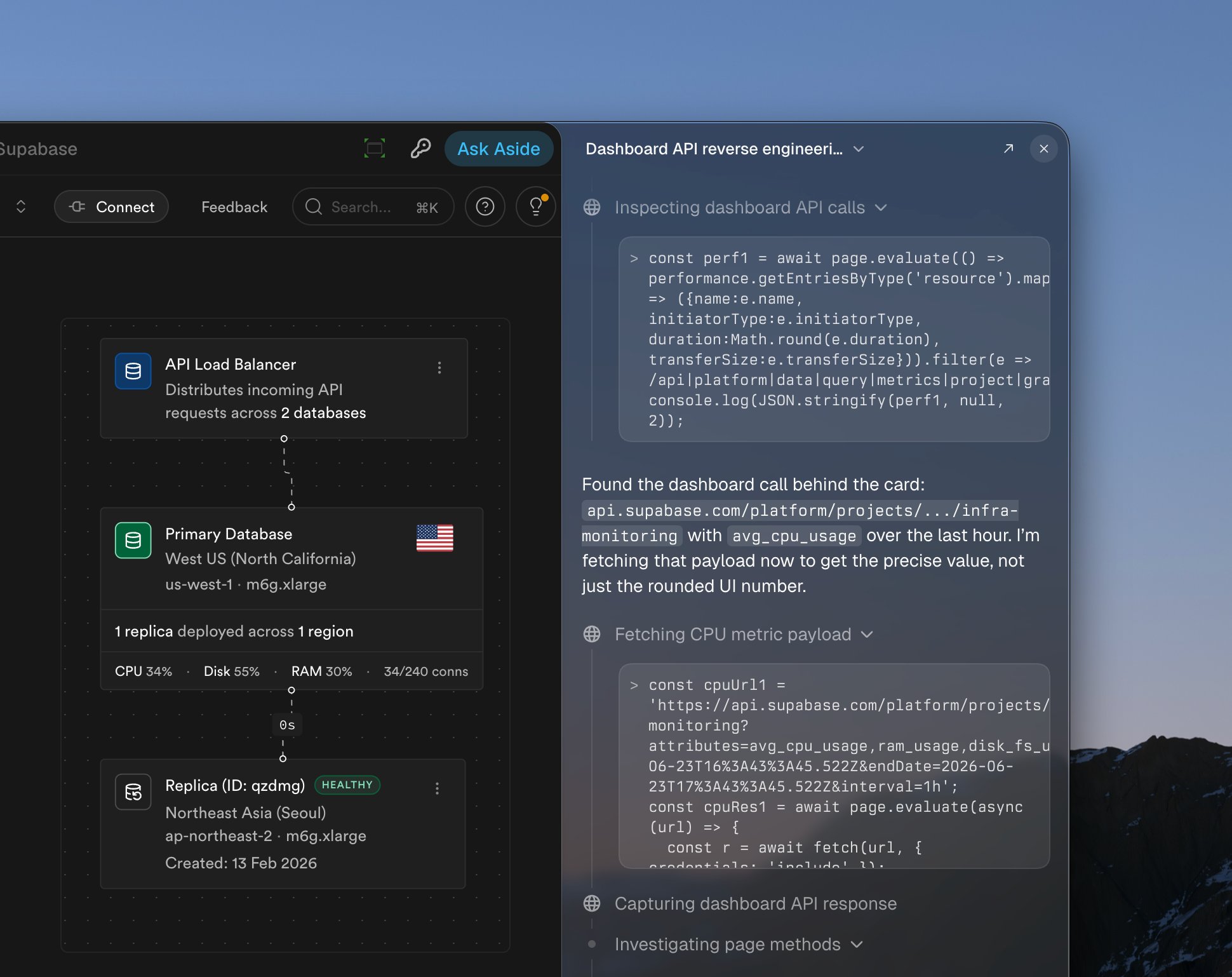Click the US flag on Primary Database
1232x977 pixels.
click(435, 537)
